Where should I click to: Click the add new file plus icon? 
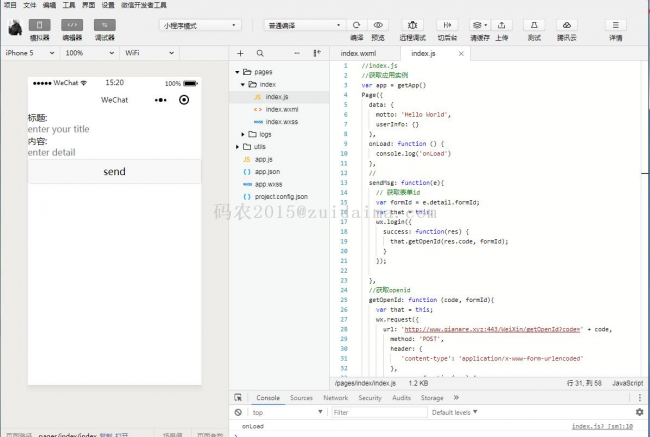pyautogui.click(x=241, y=53)
